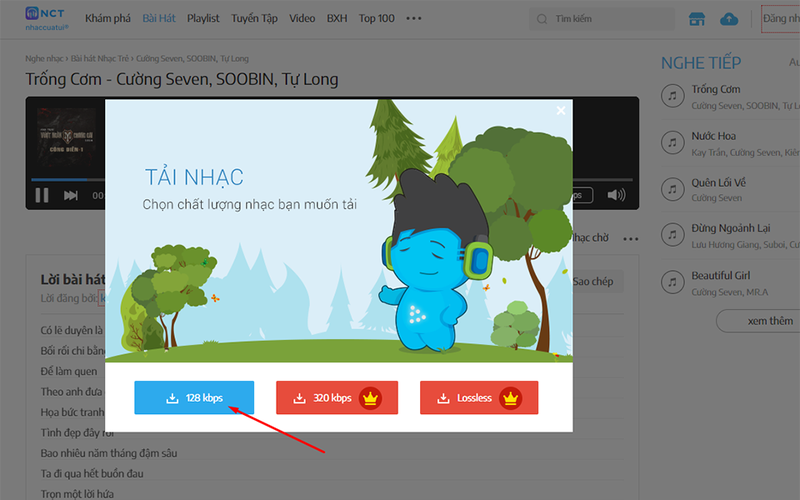Open the Khám phá menu
The height and width of the screenshot is (500, 800).
click(108, 18)
